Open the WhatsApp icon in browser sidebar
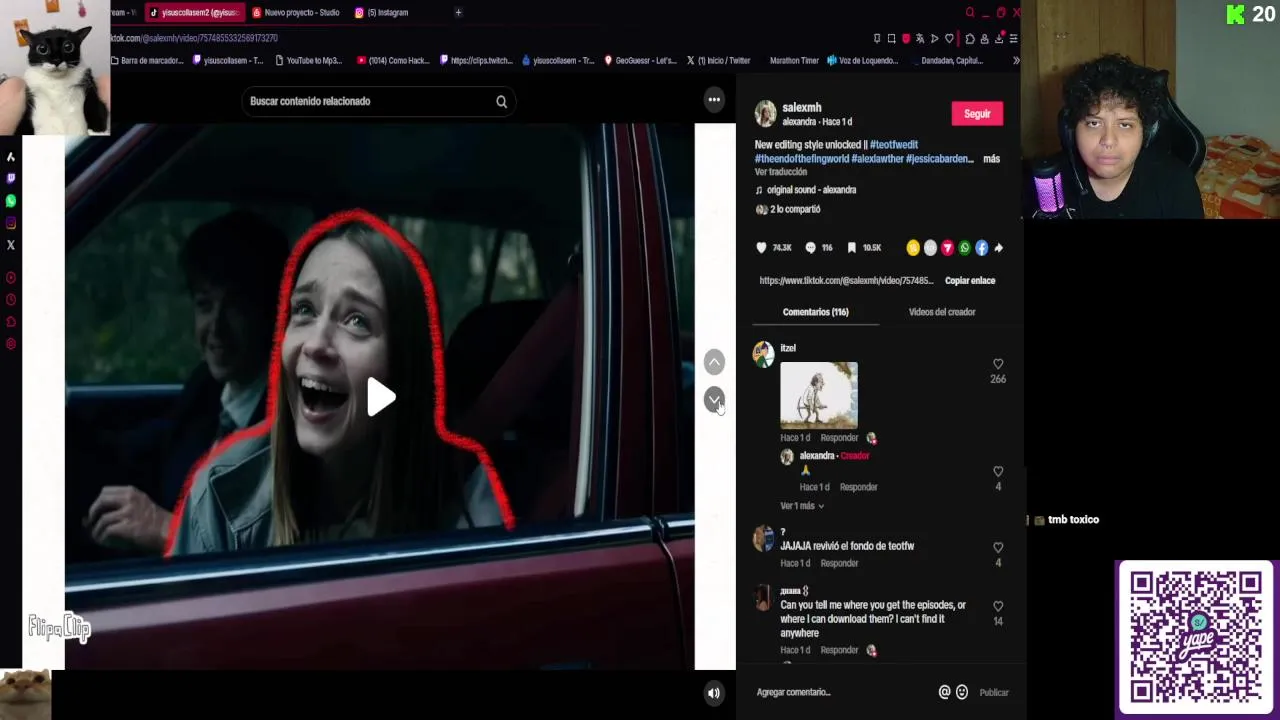Viewport: 1280px width, 720px height. [11, 201]
